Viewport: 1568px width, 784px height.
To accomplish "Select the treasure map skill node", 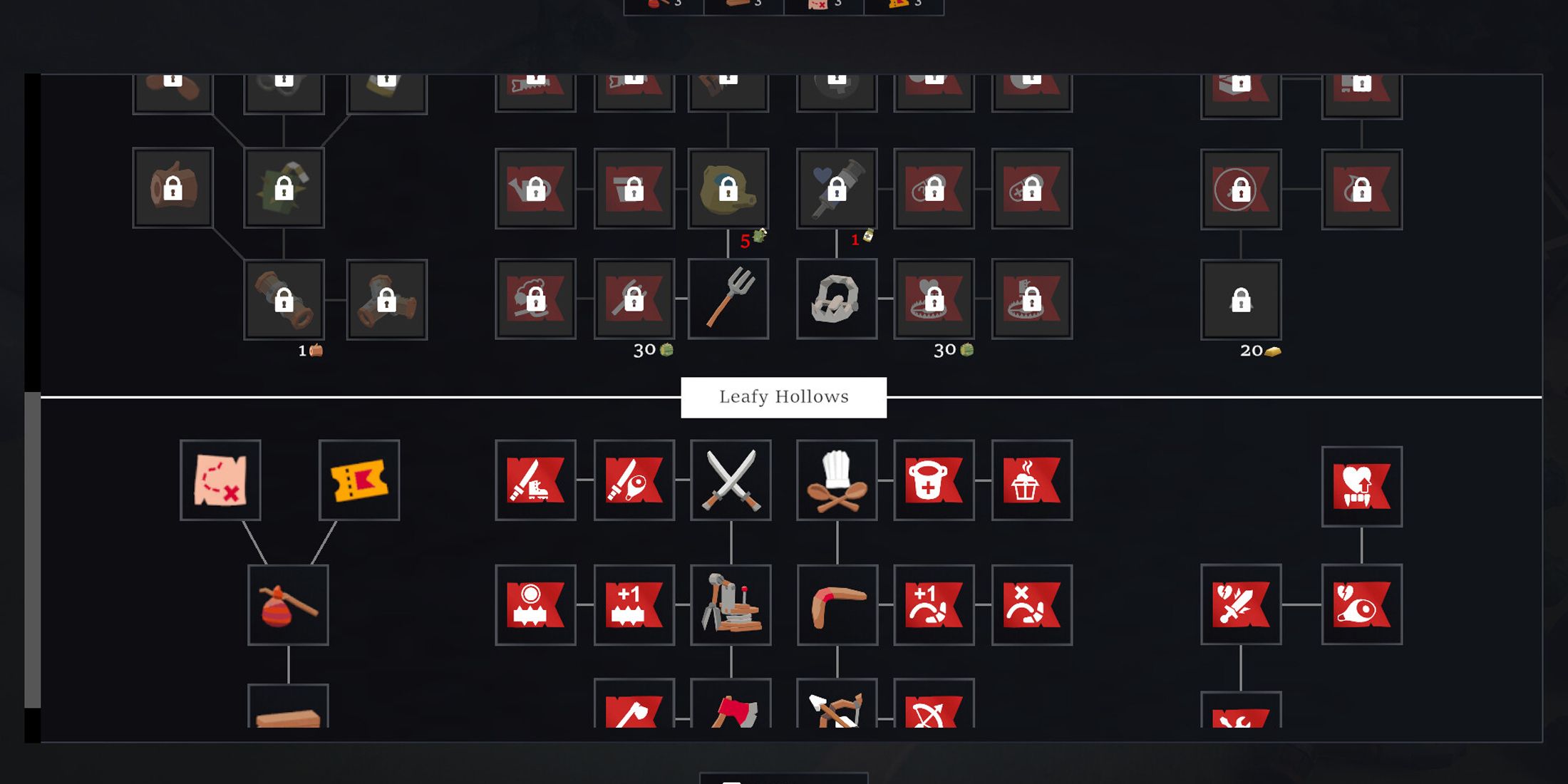I will [x=220, y=480].
